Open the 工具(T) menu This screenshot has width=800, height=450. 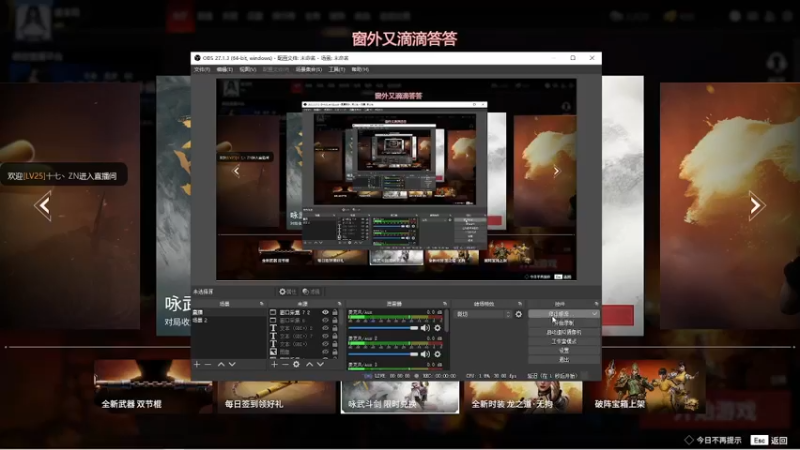tap(337, 69)
